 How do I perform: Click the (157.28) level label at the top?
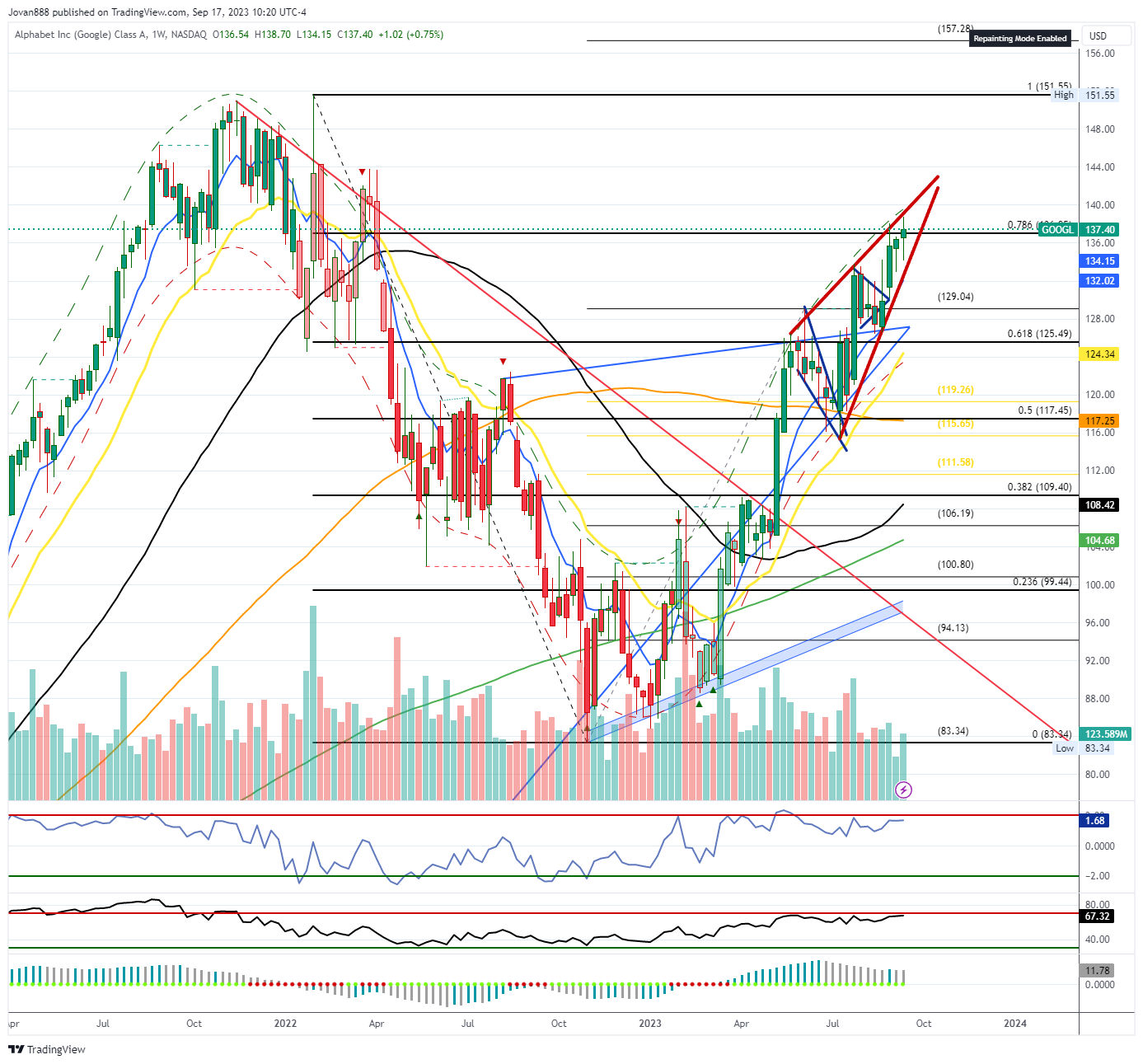click(x=955, y=29)
